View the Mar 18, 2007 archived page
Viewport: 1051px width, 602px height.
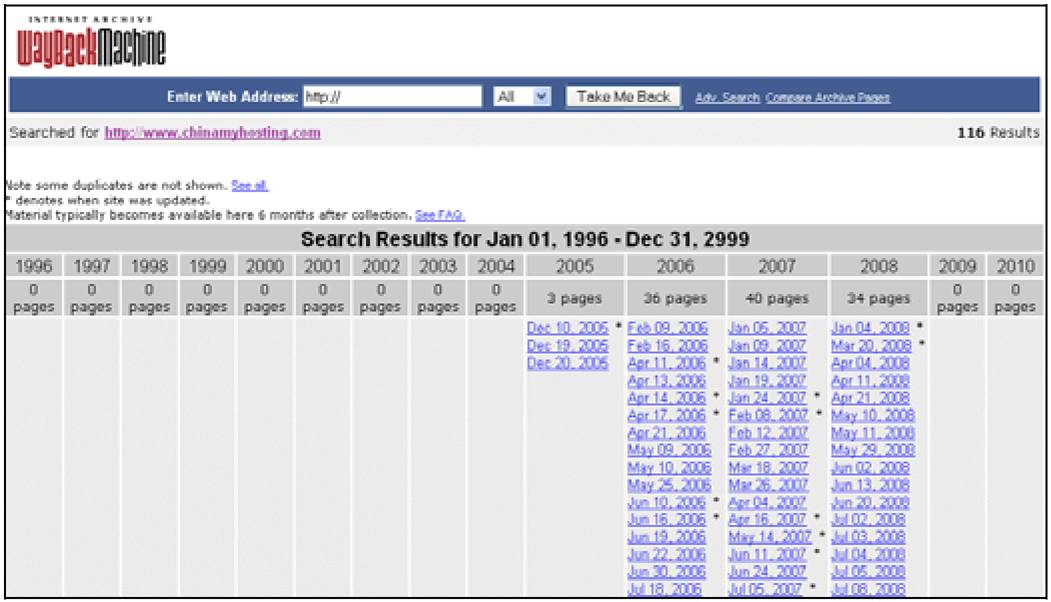point(768,467)
